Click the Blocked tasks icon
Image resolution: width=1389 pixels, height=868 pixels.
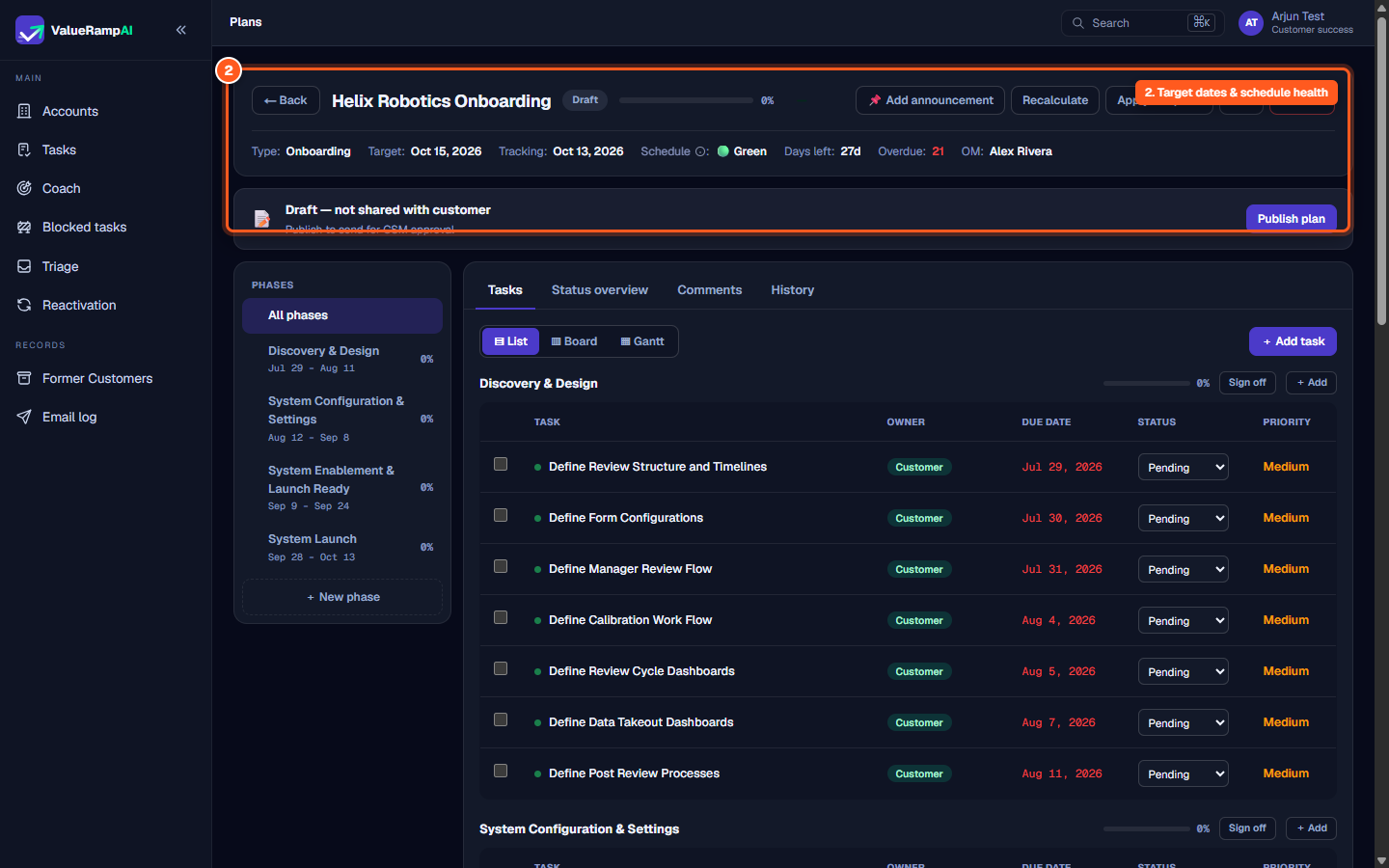(x=24, y=227)
